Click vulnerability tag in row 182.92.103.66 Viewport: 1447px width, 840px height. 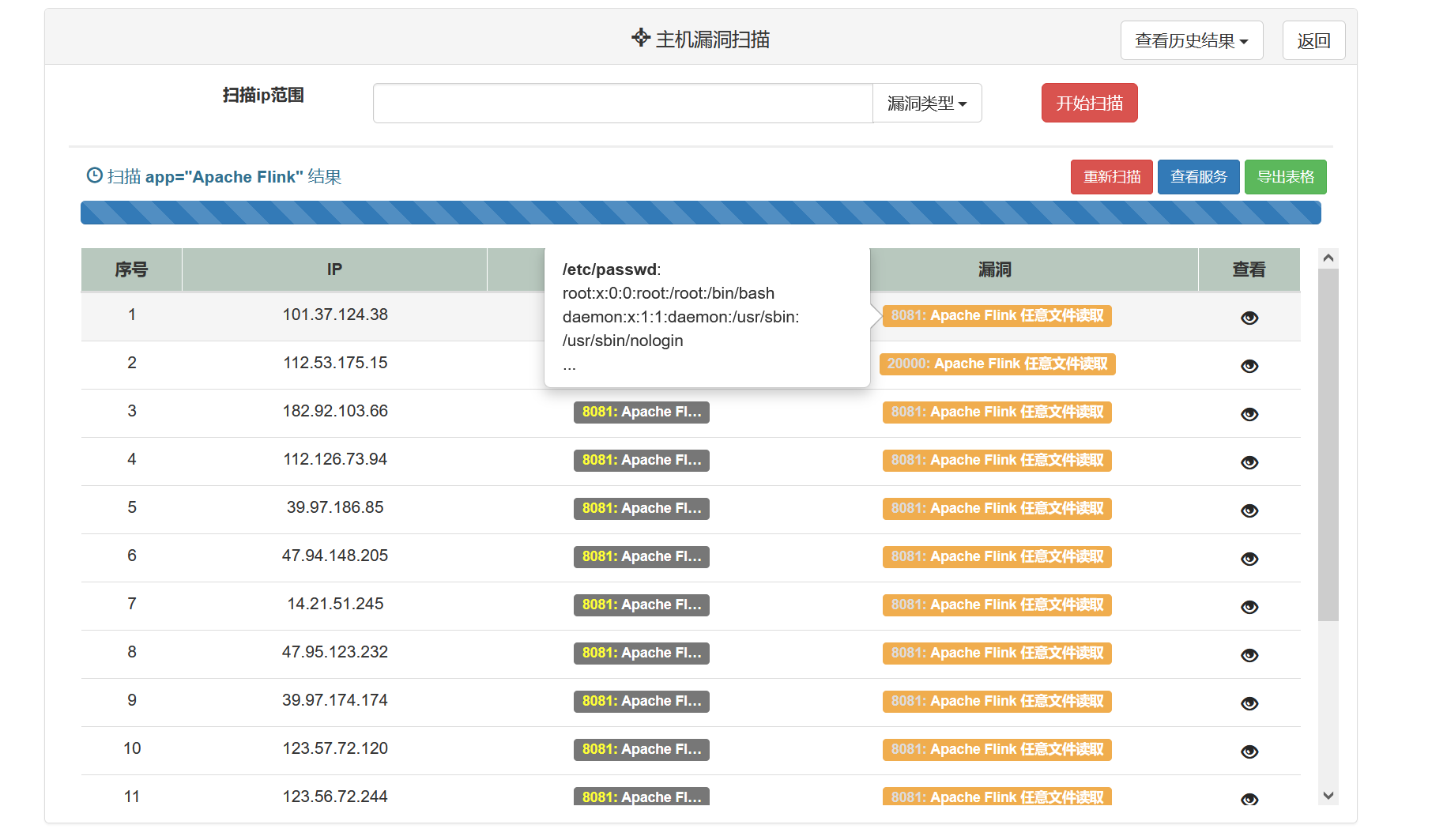997,412
